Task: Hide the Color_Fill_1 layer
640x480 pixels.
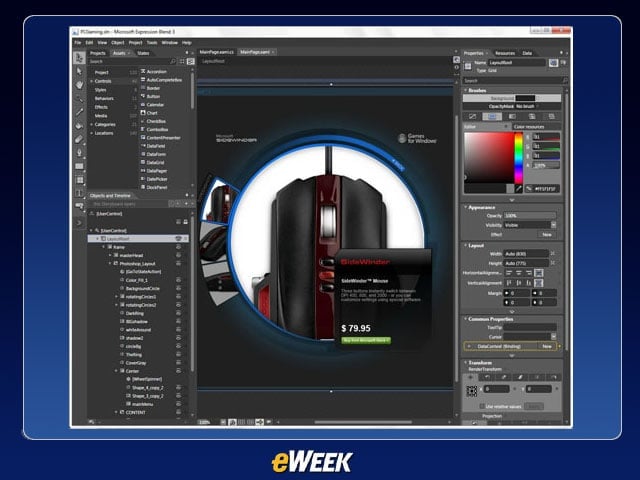Action: pyautogui.click(x=178, y=280)
